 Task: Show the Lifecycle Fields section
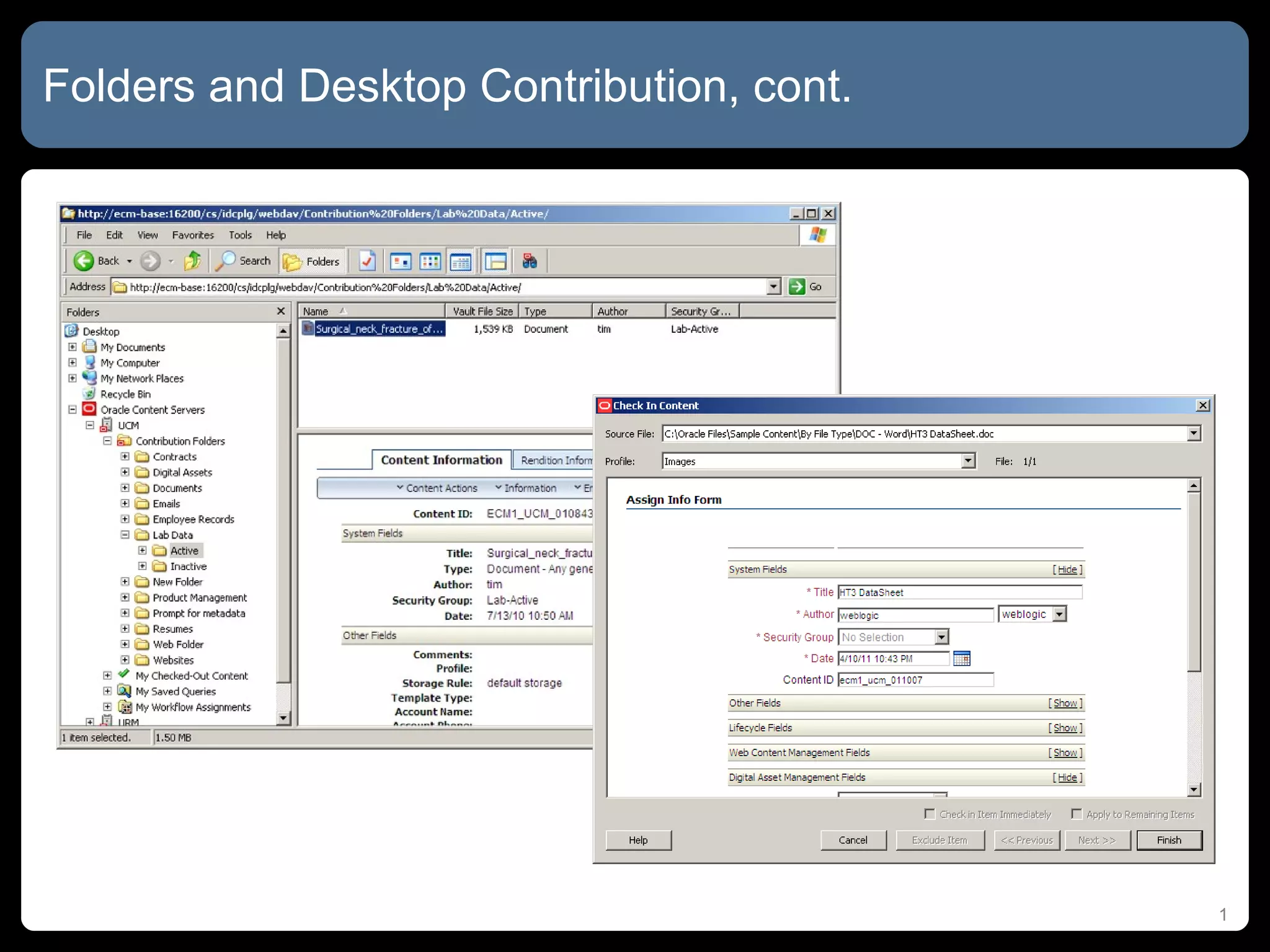pos(1065,728)
